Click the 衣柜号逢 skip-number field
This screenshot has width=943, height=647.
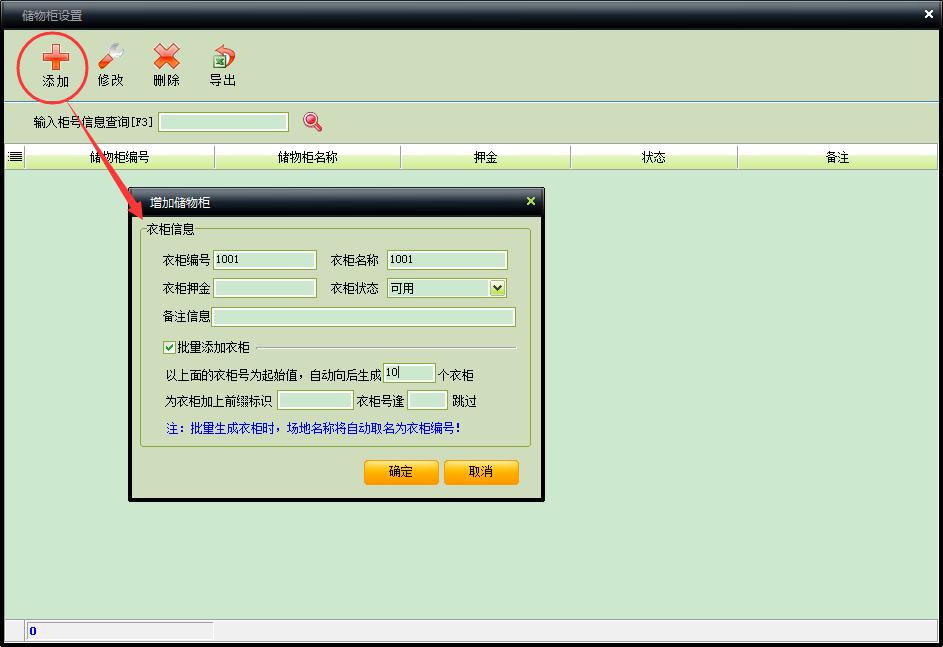point(428,400)
